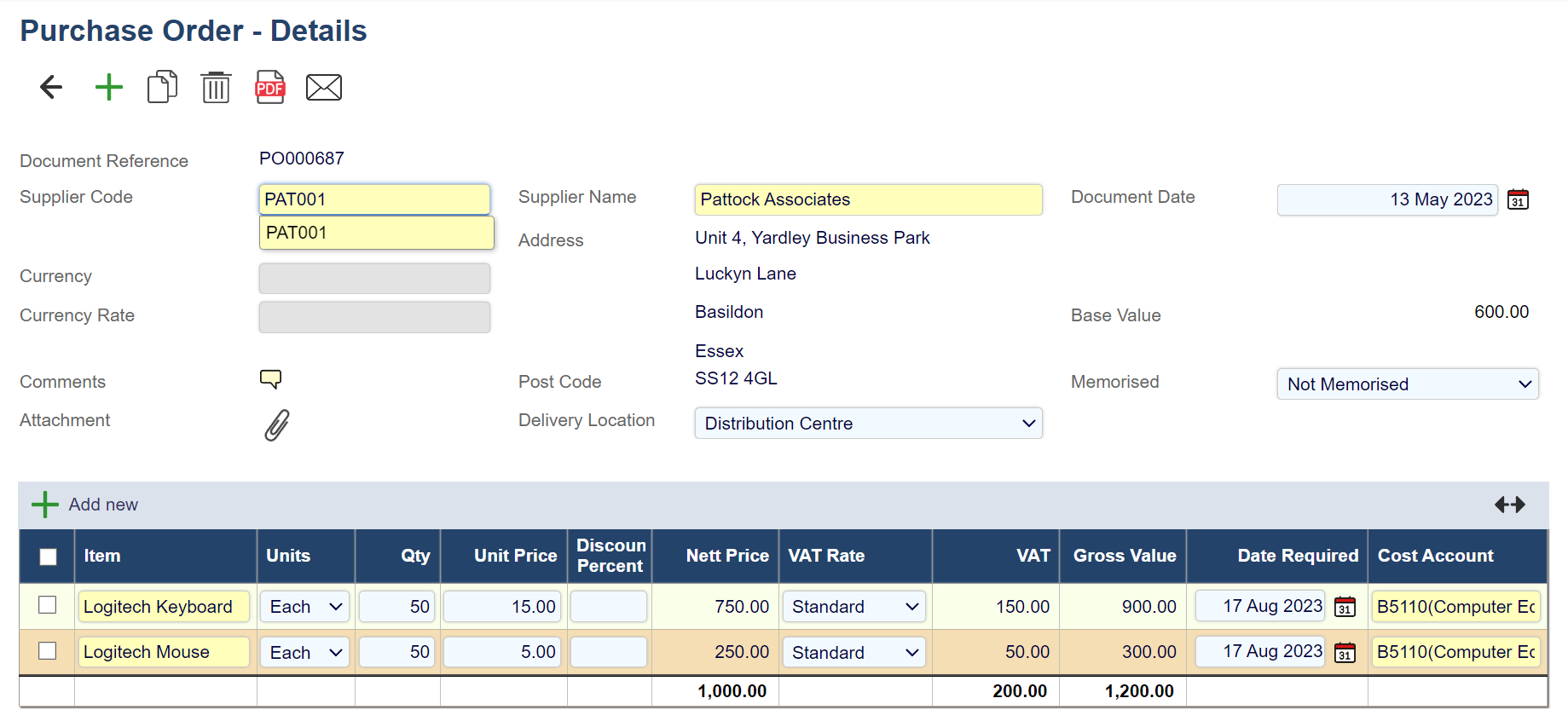Export purchase order as PDF
The image size is (1568, 727).
pyautogui.click(x=270, y=87)
